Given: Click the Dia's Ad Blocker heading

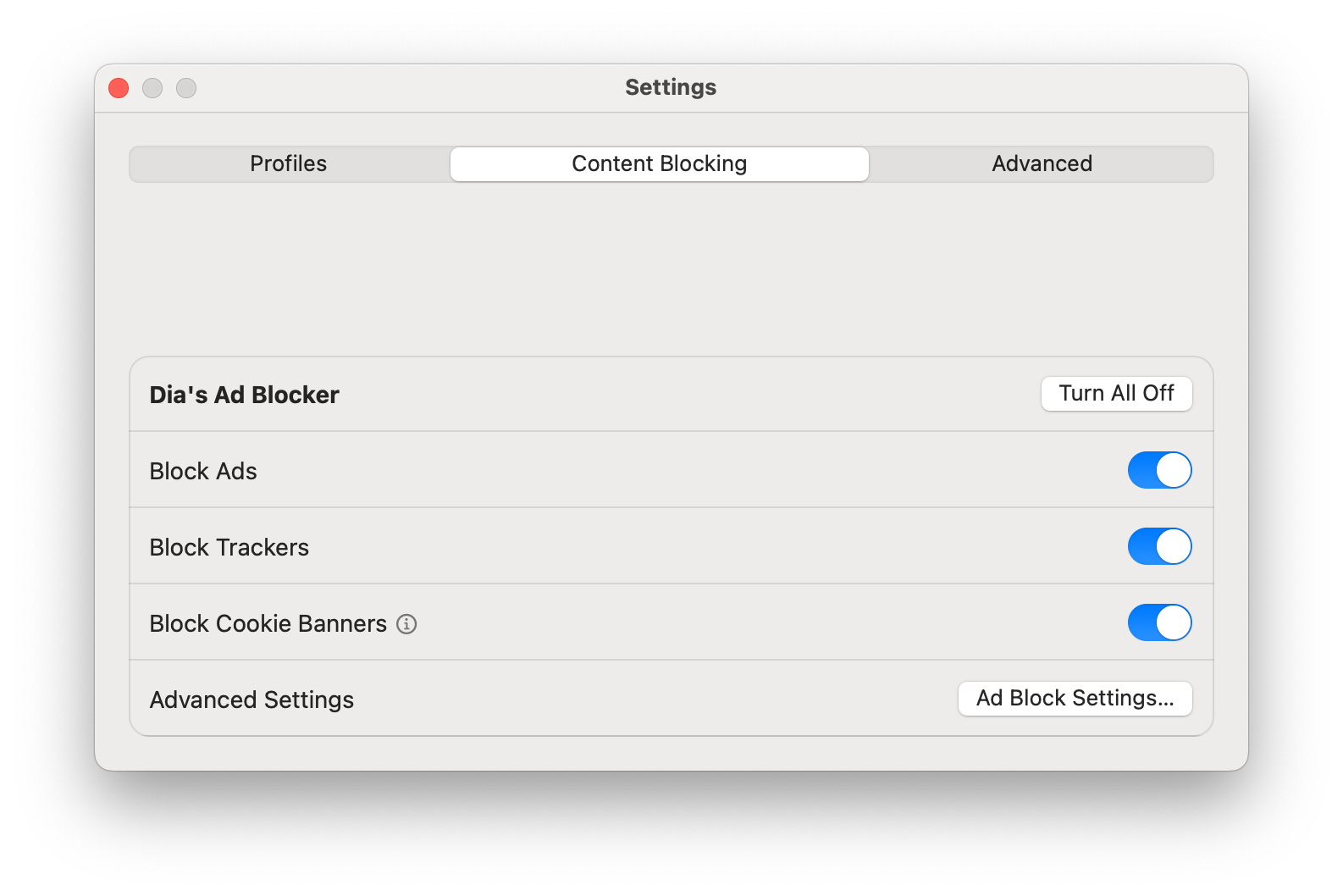Looking at the screenshot, I should (x=244, y=395).
